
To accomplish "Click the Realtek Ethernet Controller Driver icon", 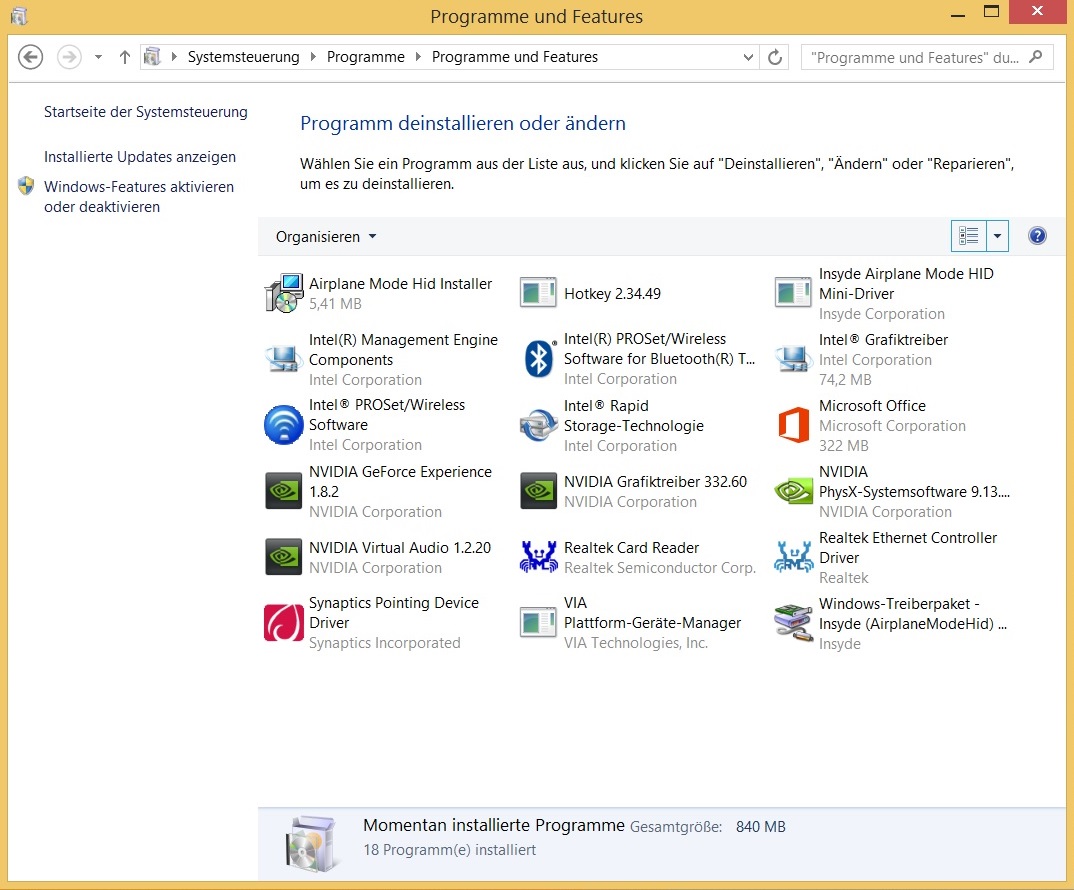I will click(793, 556).
